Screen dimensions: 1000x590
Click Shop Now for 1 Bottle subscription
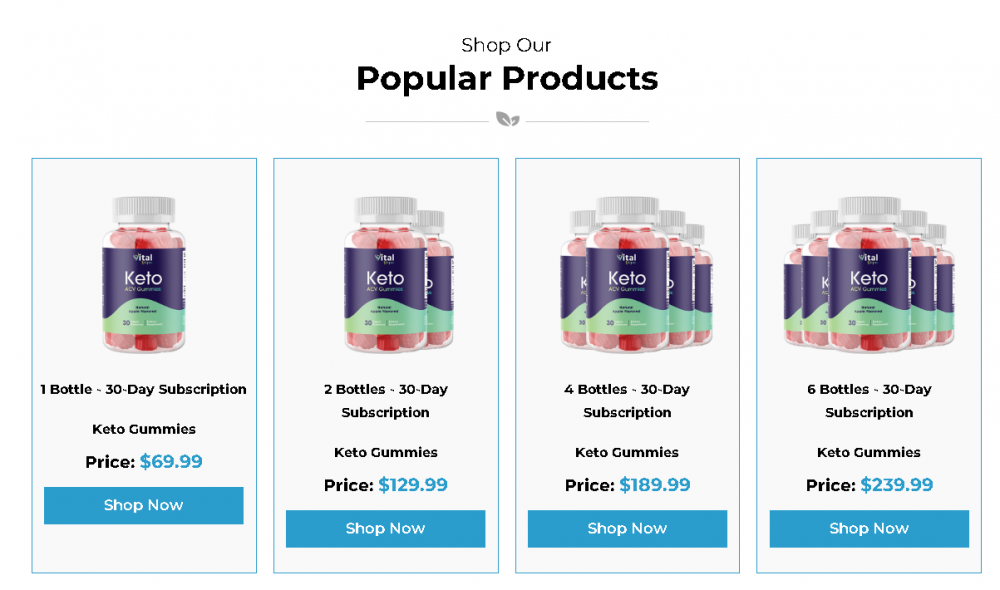pos(143,505)
